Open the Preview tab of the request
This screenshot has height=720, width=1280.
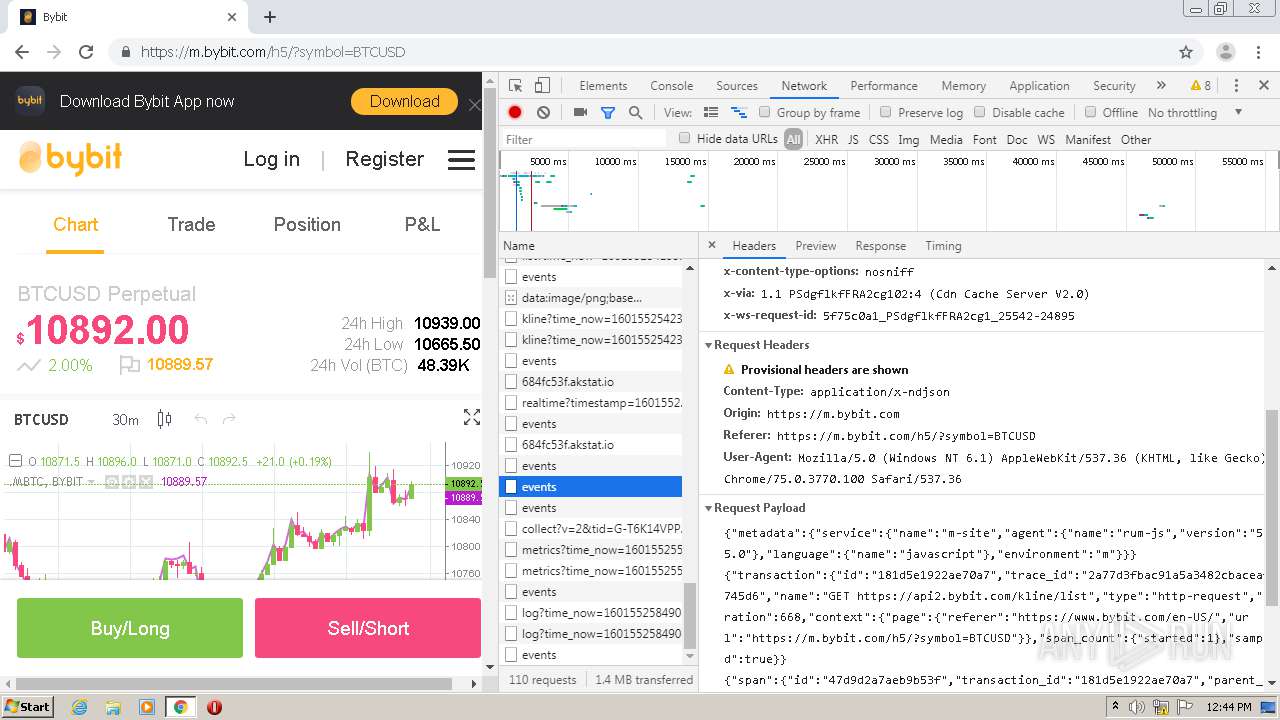pos(816,245)
